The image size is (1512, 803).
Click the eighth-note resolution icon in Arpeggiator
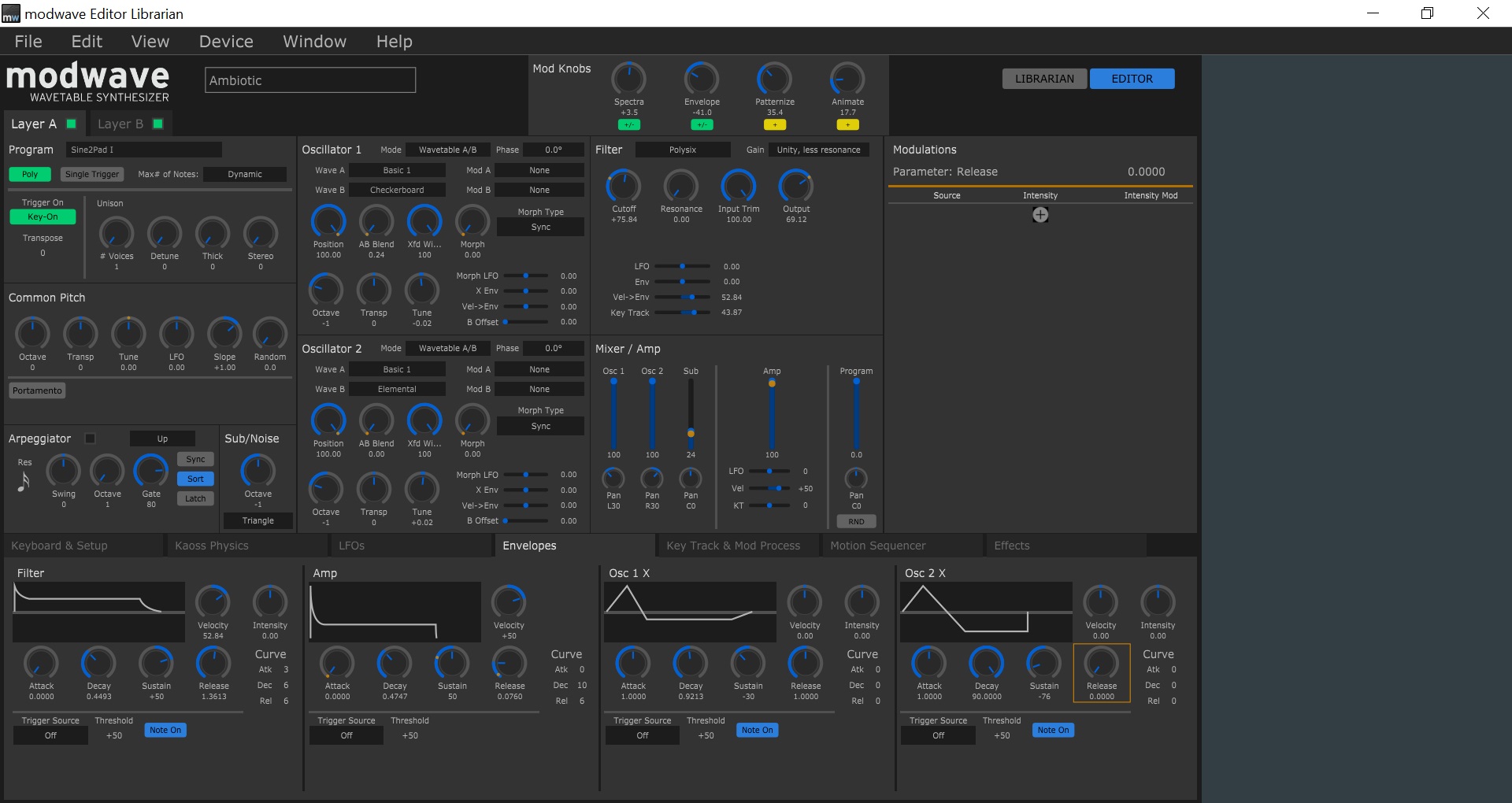click(23, 478)
